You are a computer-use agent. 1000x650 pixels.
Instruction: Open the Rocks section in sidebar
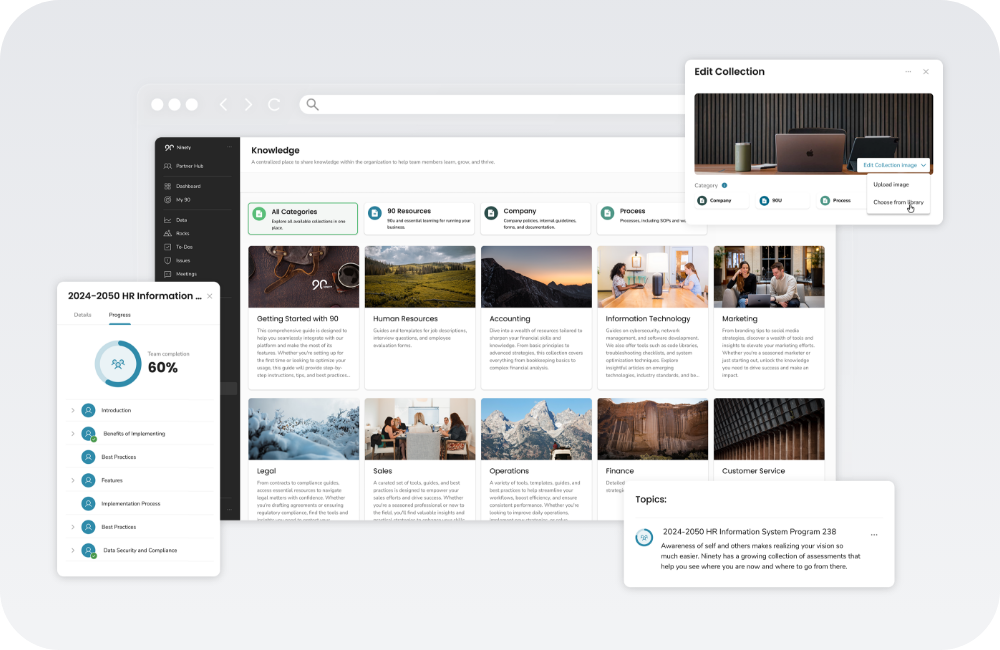coord(168,233)
